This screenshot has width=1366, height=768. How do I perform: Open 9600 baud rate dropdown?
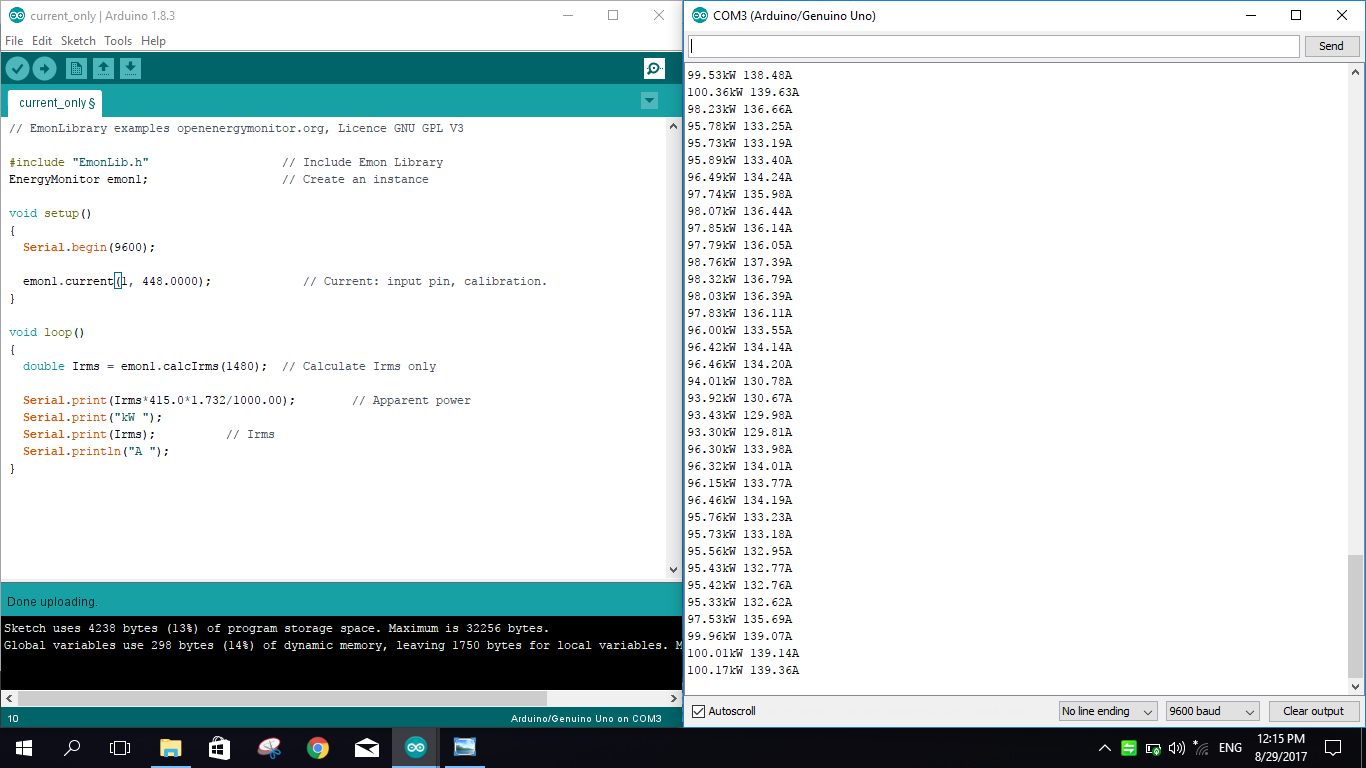[x=1213, y=711]
